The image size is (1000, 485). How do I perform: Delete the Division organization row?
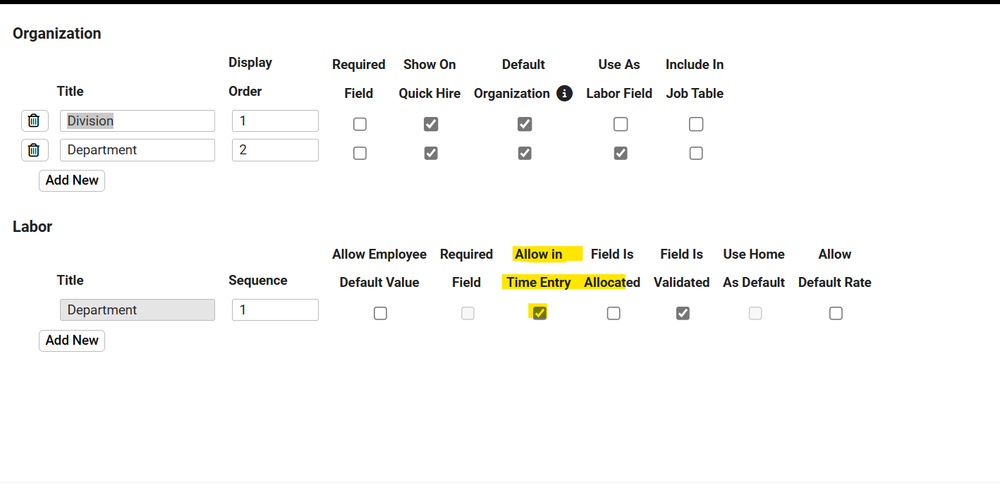pos(33,121)
